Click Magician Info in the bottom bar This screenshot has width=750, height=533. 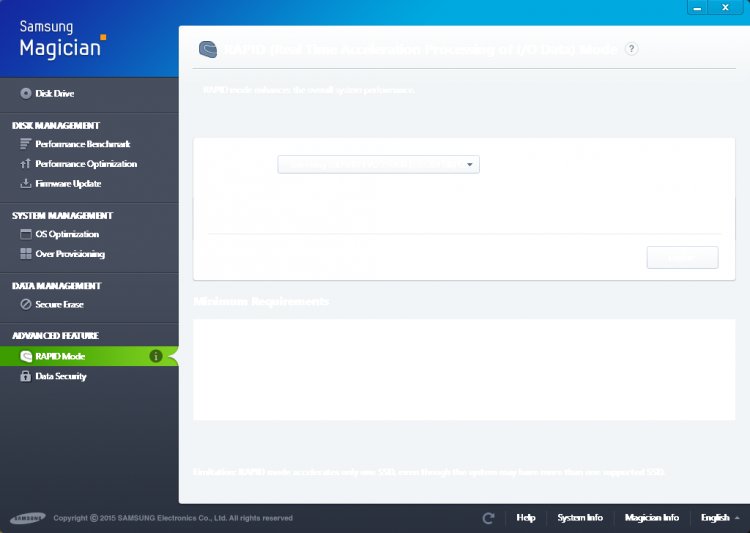(x=651, y=518)
